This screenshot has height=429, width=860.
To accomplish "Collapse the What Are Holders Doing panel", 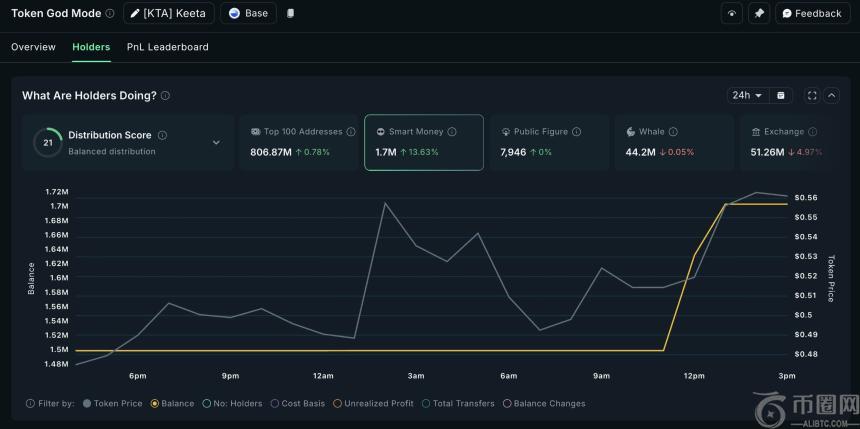I will pyautogui.click(x=832, y=96).
